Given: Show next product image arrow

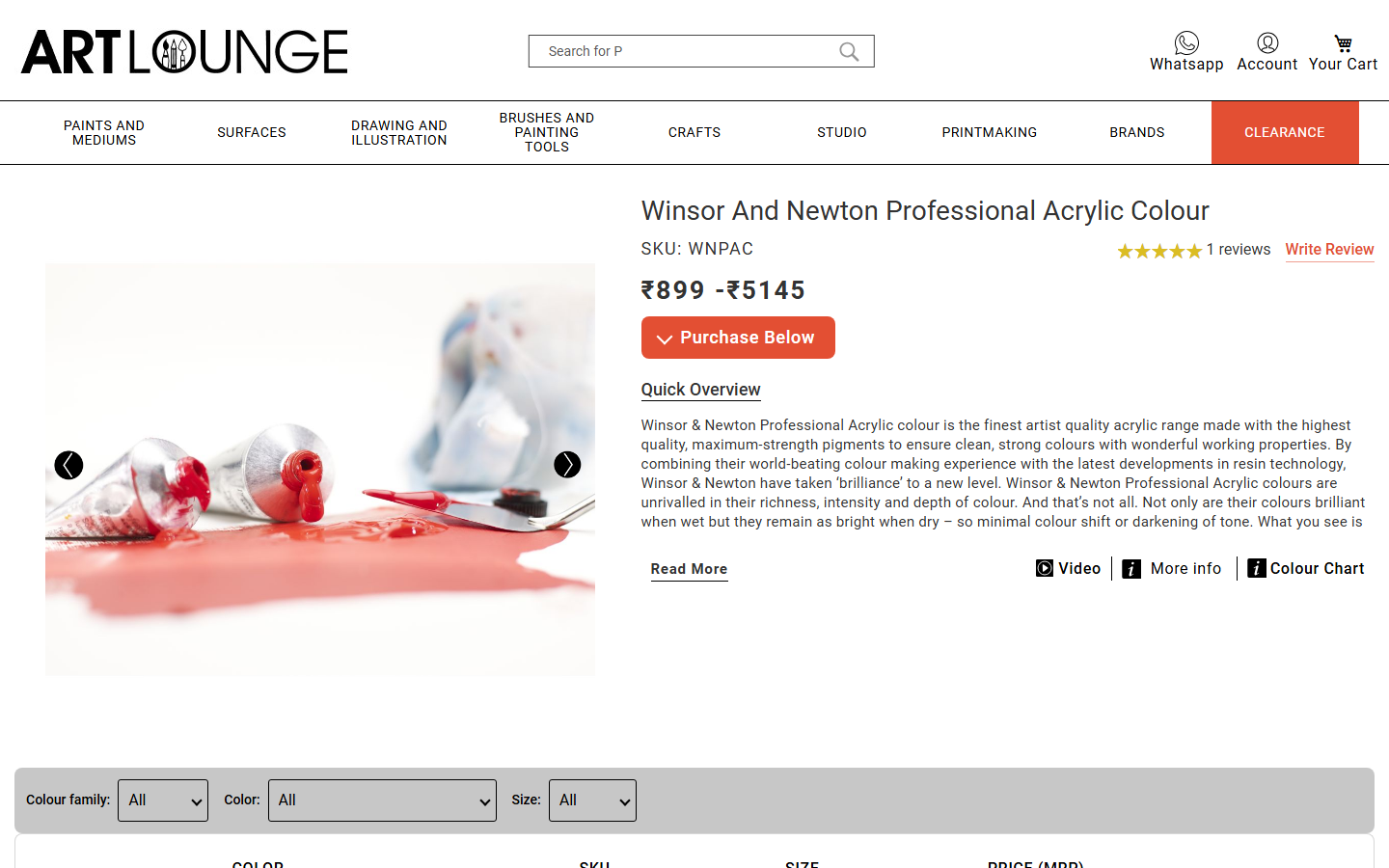Looking at the screenshot, I should point(567,465).
